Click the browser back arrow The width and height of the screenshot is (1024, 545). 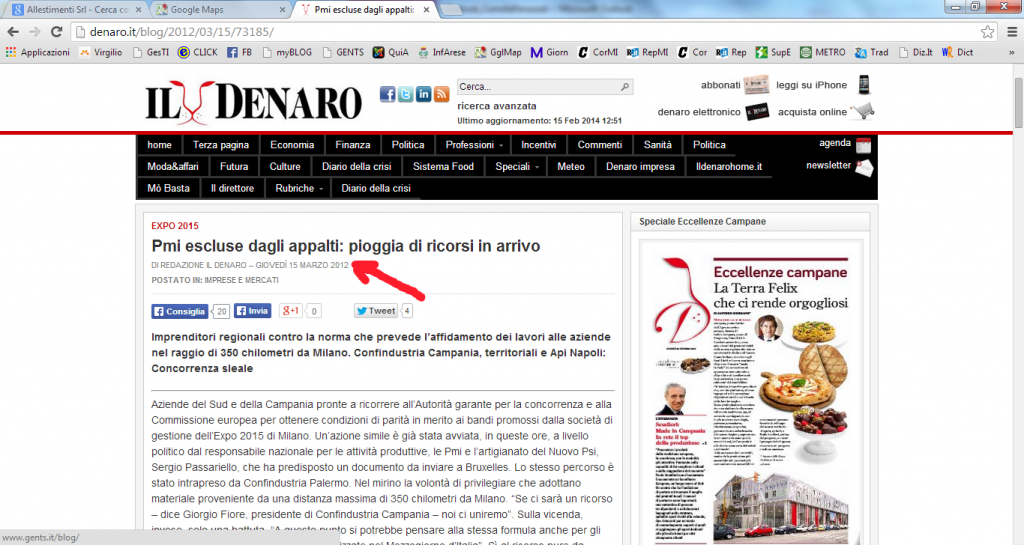click(13, 31)
